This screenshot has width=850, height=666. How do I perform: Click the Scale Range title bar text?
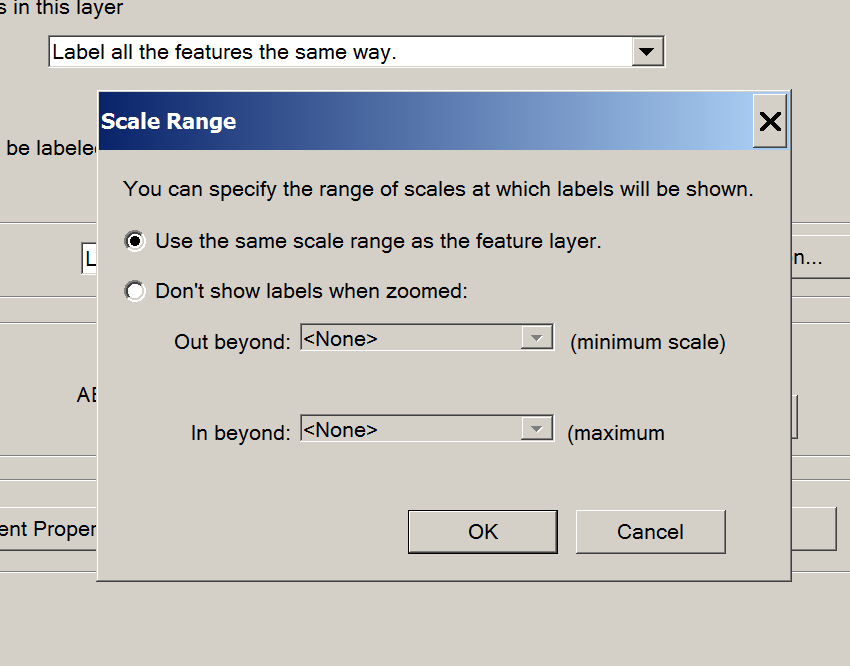coord(169,121)
